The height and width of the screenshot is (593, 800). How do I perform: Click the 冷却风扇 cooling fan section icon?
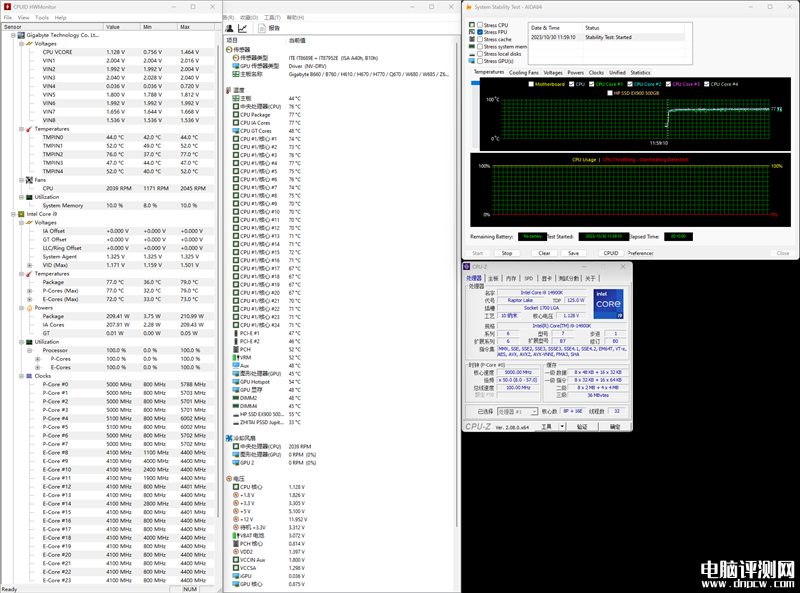229,438
